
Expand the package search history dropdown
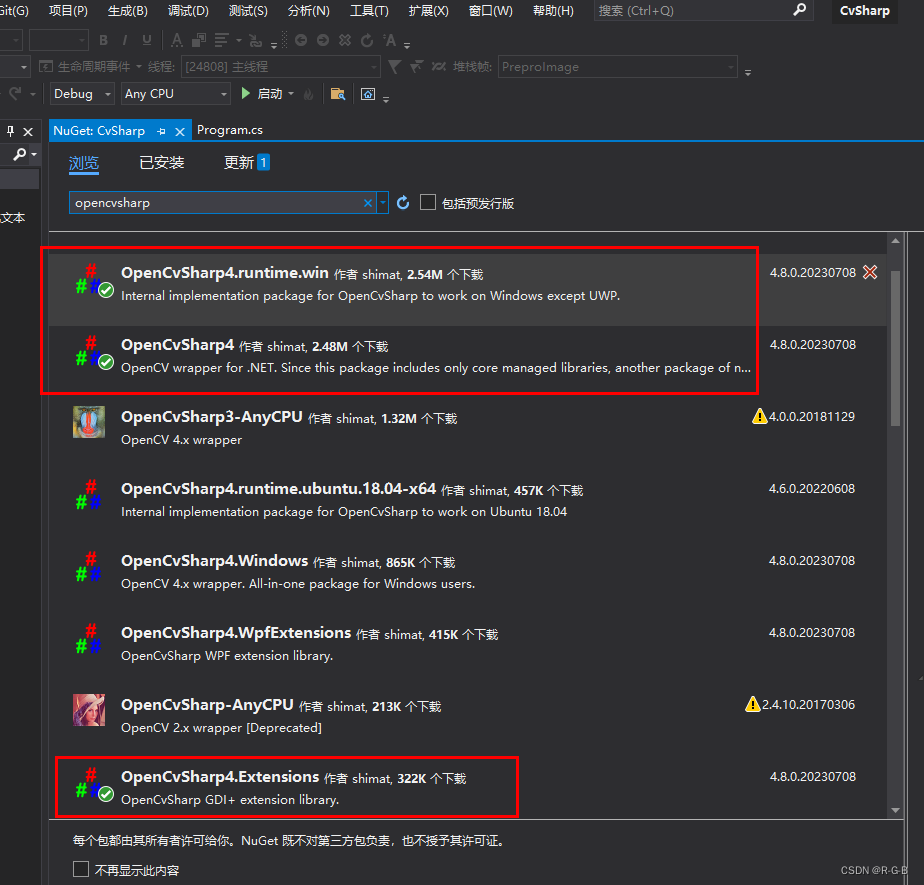tap(383, 203)
